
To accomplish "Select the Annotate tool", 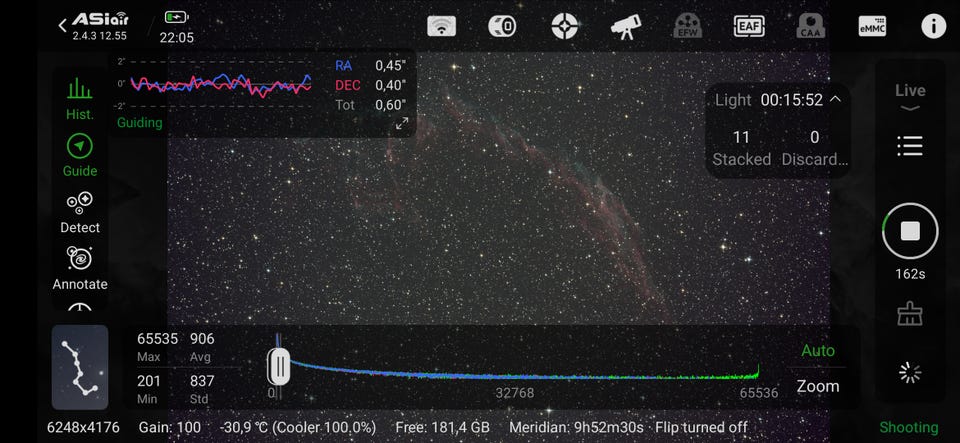I will pyautogui.click(x=80, y=269).
